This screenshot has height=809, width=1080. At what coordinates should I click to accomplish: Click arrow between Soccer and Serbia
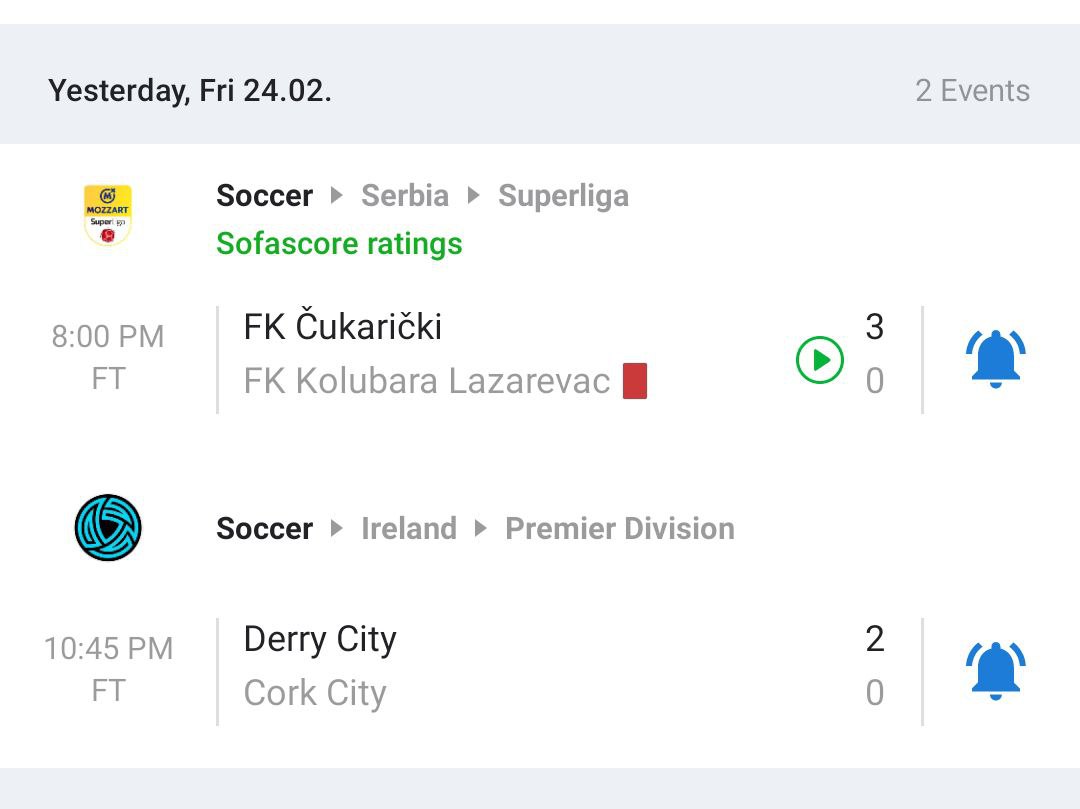337,196
